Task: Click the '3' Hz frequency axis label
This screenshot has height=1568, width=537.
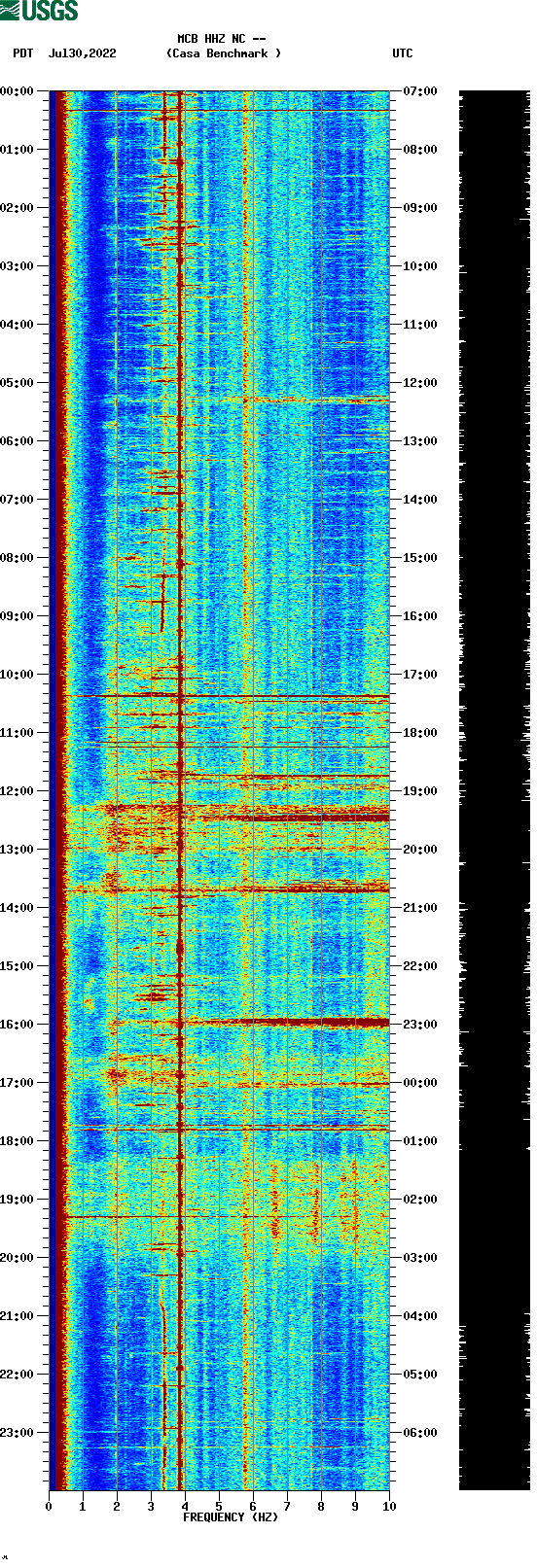Action: click(x=151, y=1507)
